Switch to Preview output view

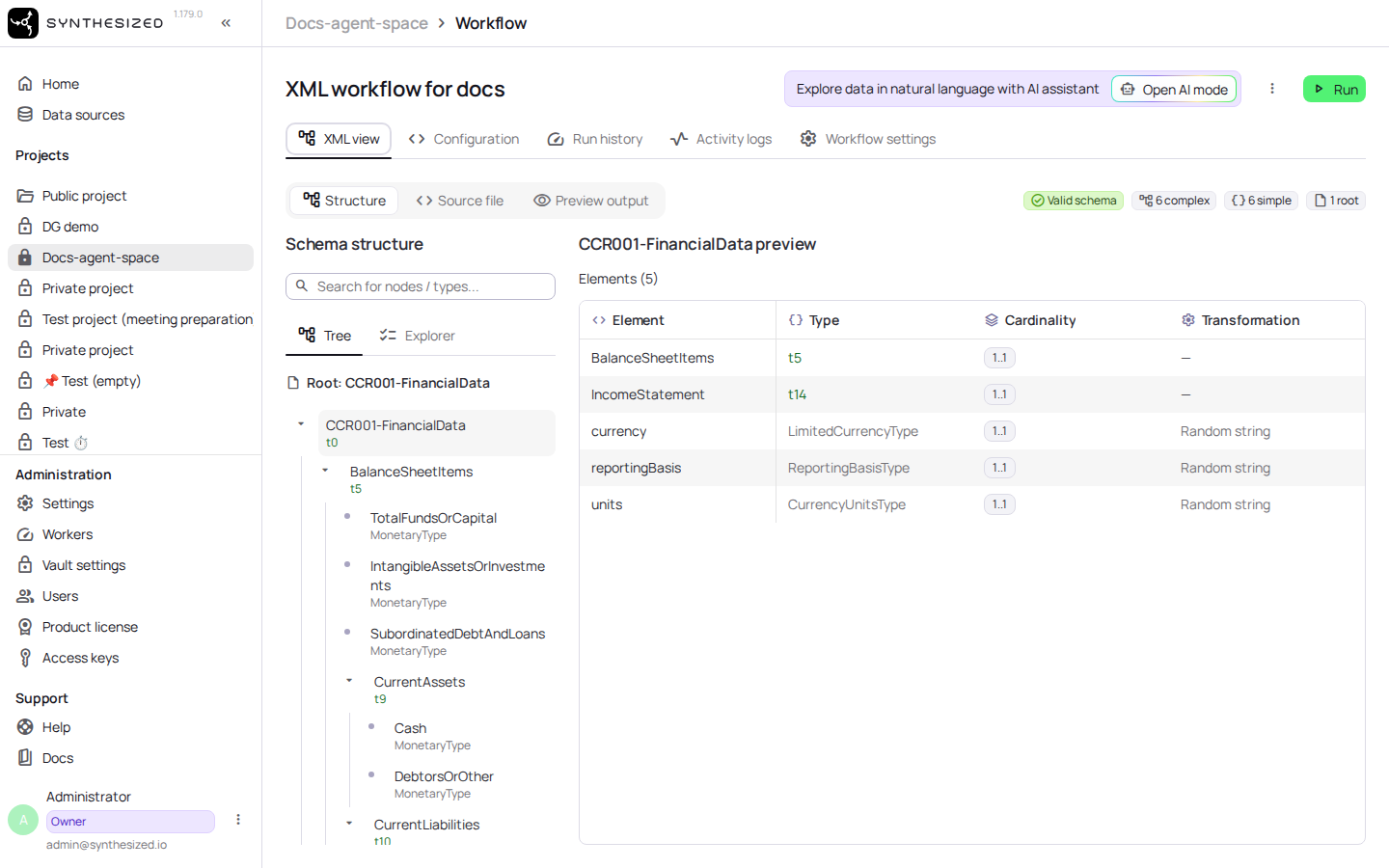tap(591, 201)
